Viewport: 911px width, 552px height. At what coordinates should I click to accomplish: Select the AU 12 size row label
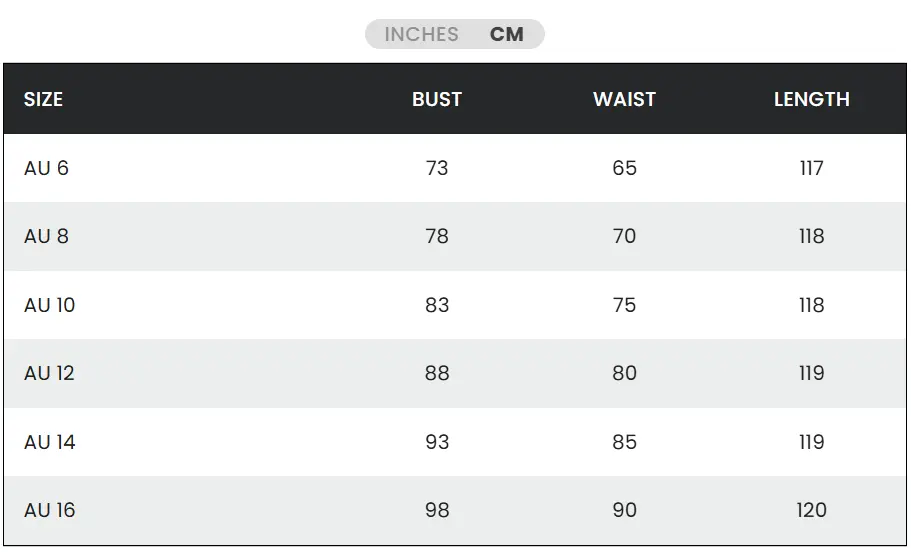(49, 373)
